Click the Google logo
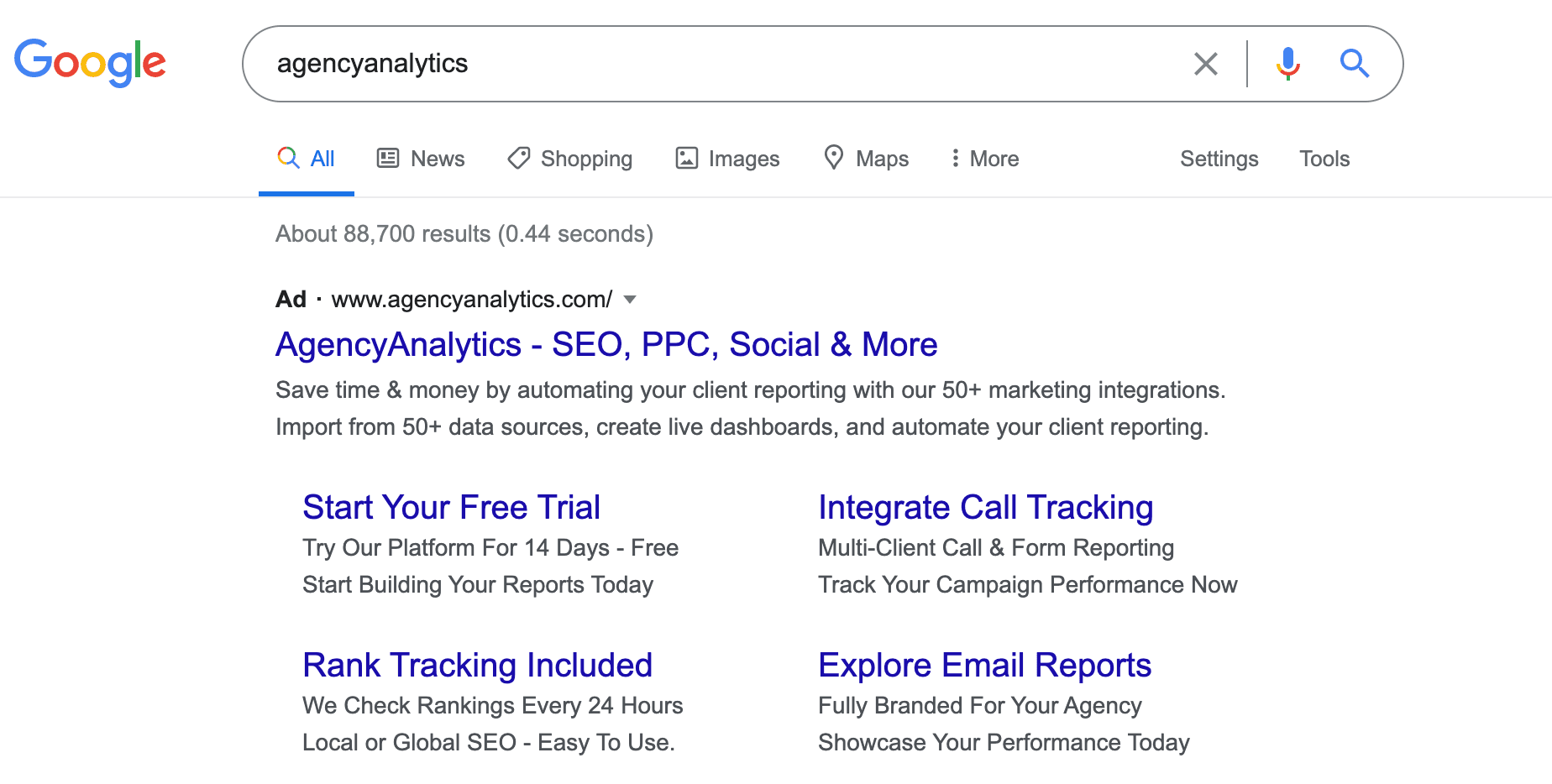 [x=90, y=62]
